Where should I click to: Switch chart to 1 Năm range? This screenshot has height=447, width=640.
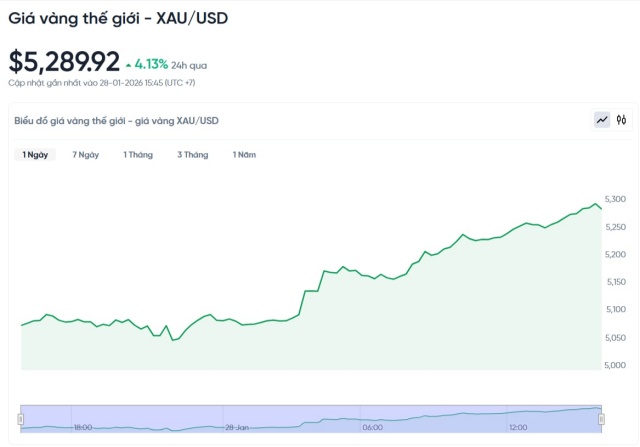click(x=244, y=155)
